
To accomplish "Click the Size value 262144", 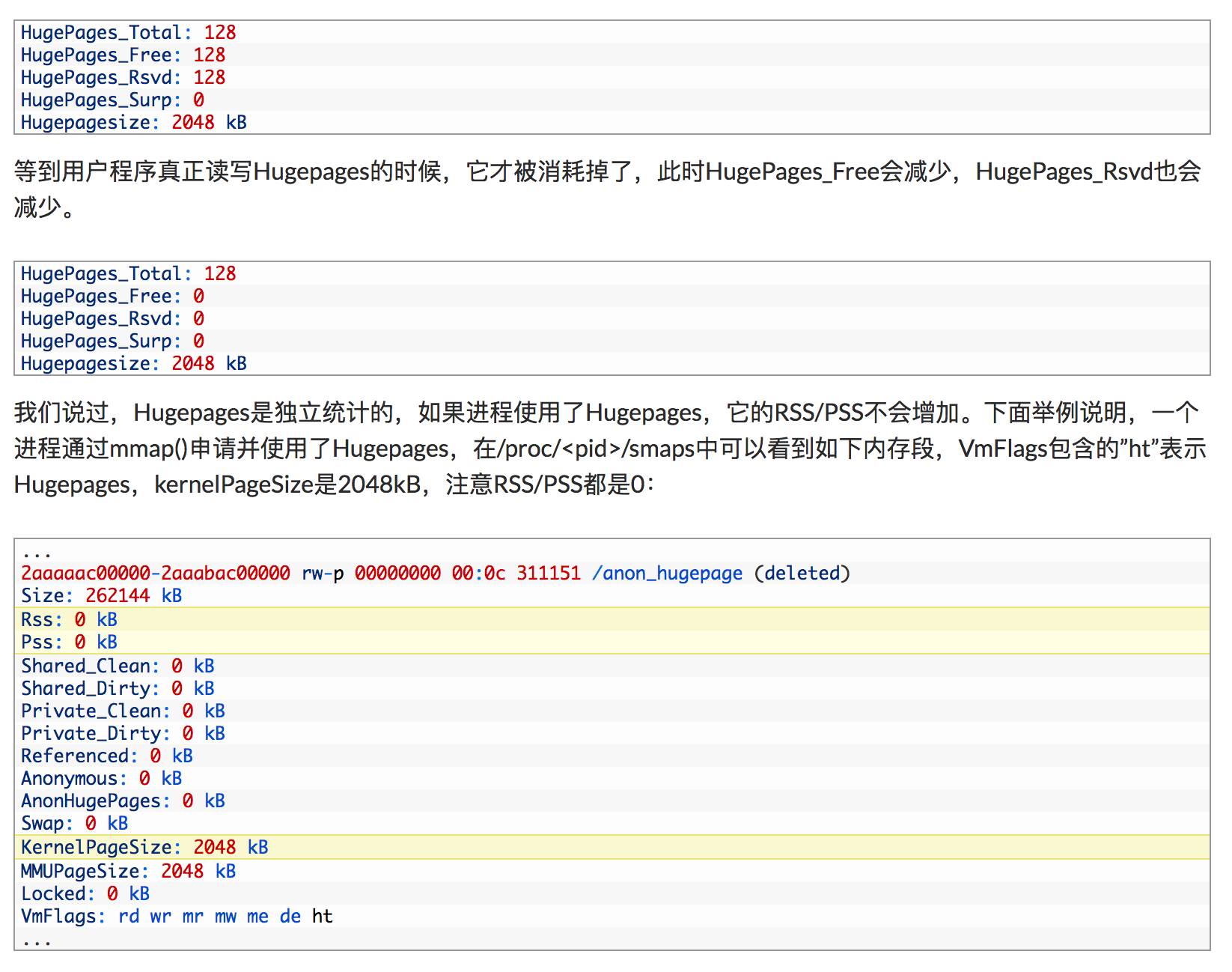I will (x=117, y=596).
